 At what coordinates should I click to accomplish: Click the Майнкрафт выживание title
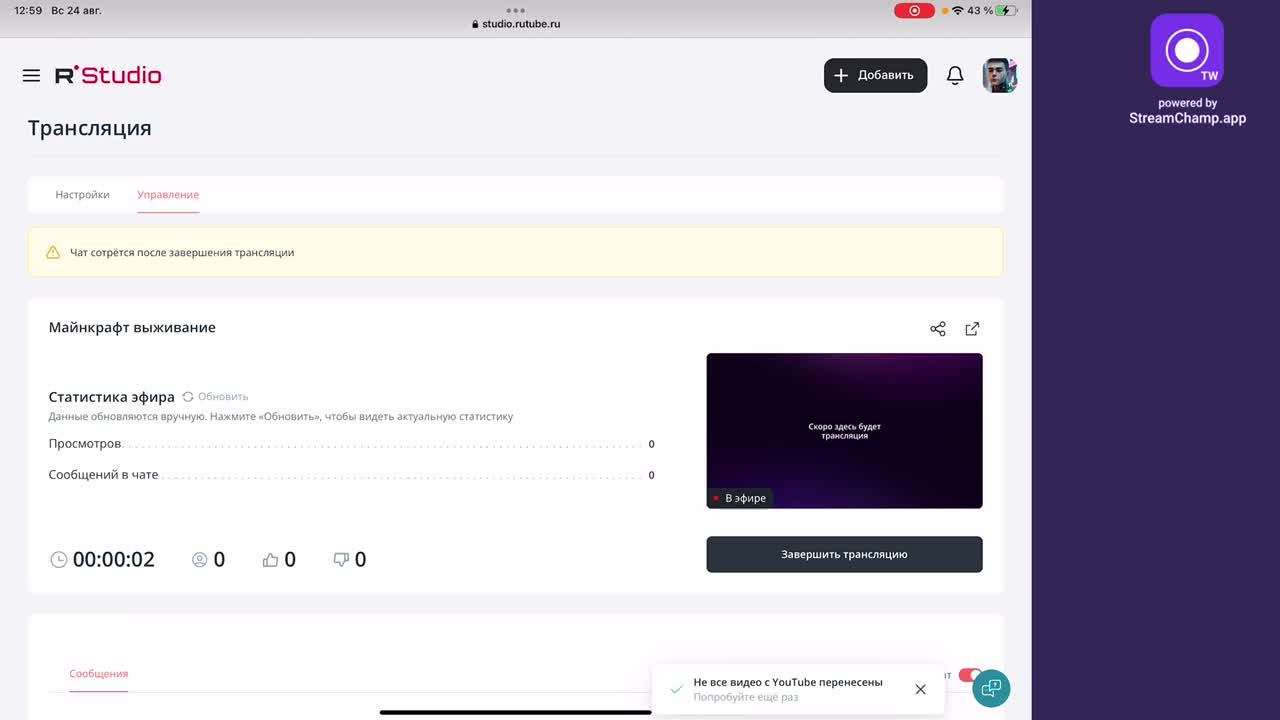[x=132, y=327]
